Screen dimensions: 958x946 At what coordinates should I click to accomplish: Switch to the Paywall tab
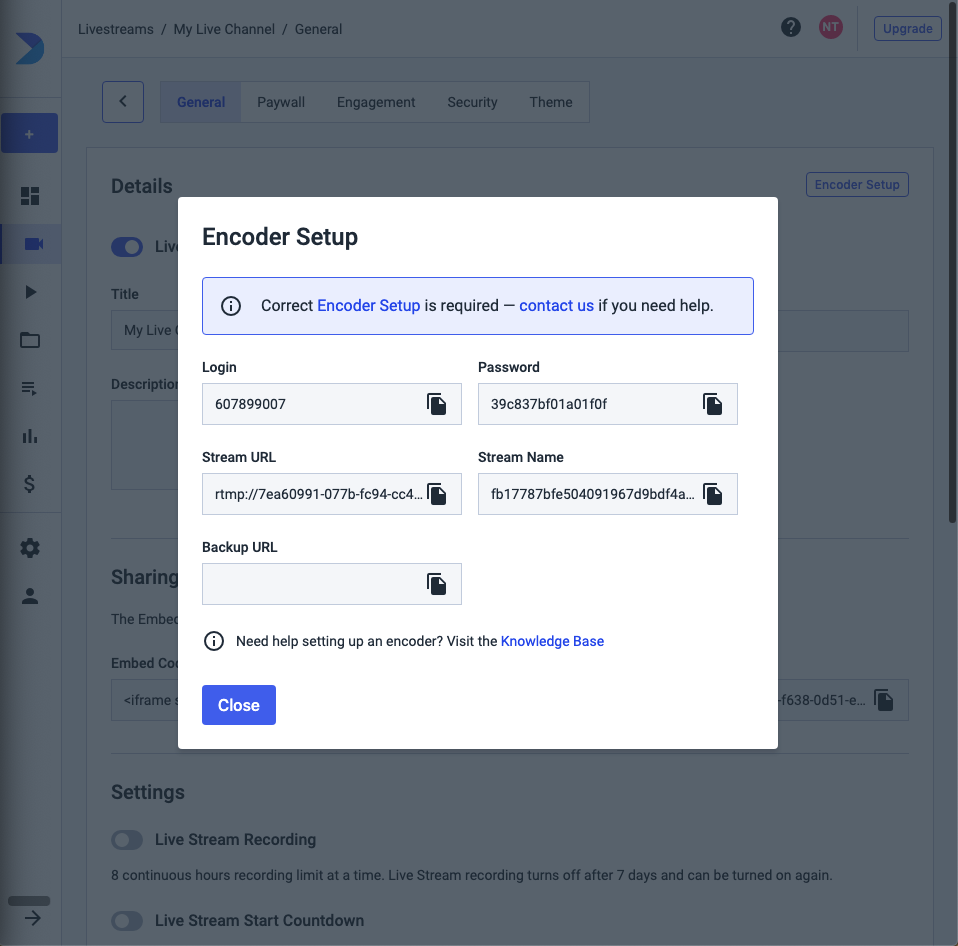click(x=281, y=102)
